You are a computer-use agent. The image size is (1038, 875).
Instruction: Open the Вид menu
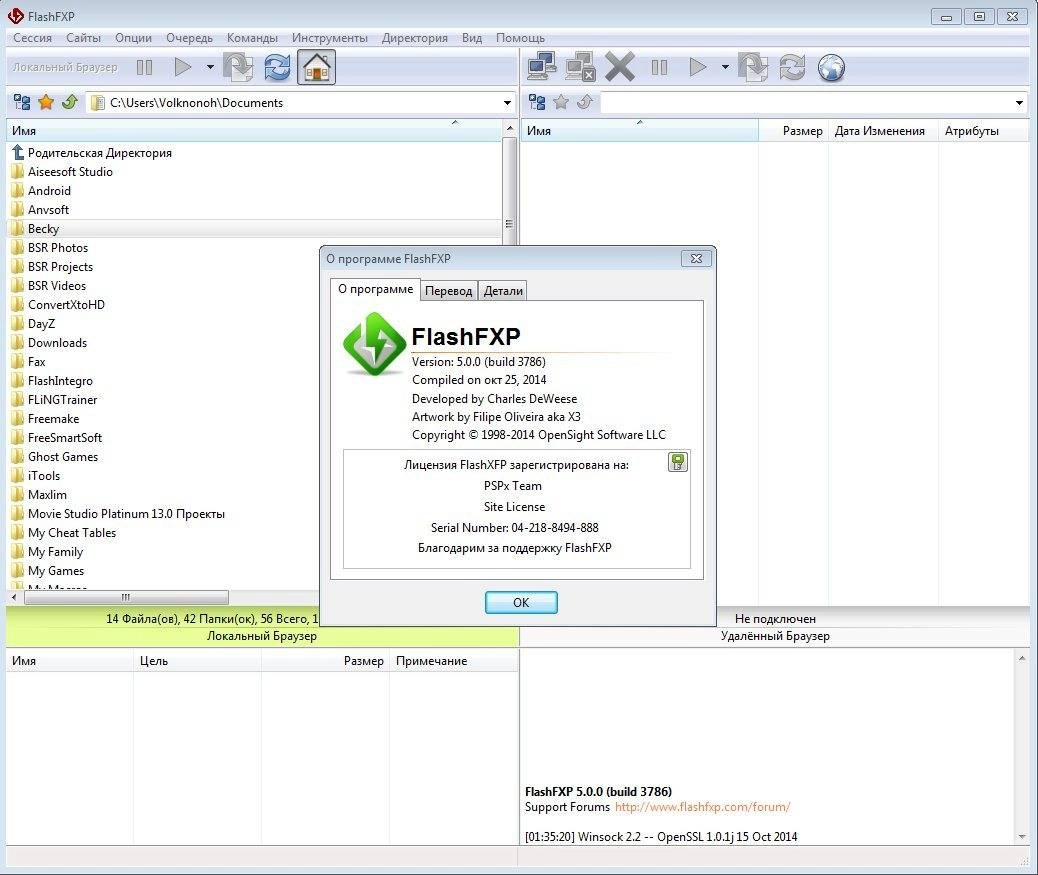point(472,38)
